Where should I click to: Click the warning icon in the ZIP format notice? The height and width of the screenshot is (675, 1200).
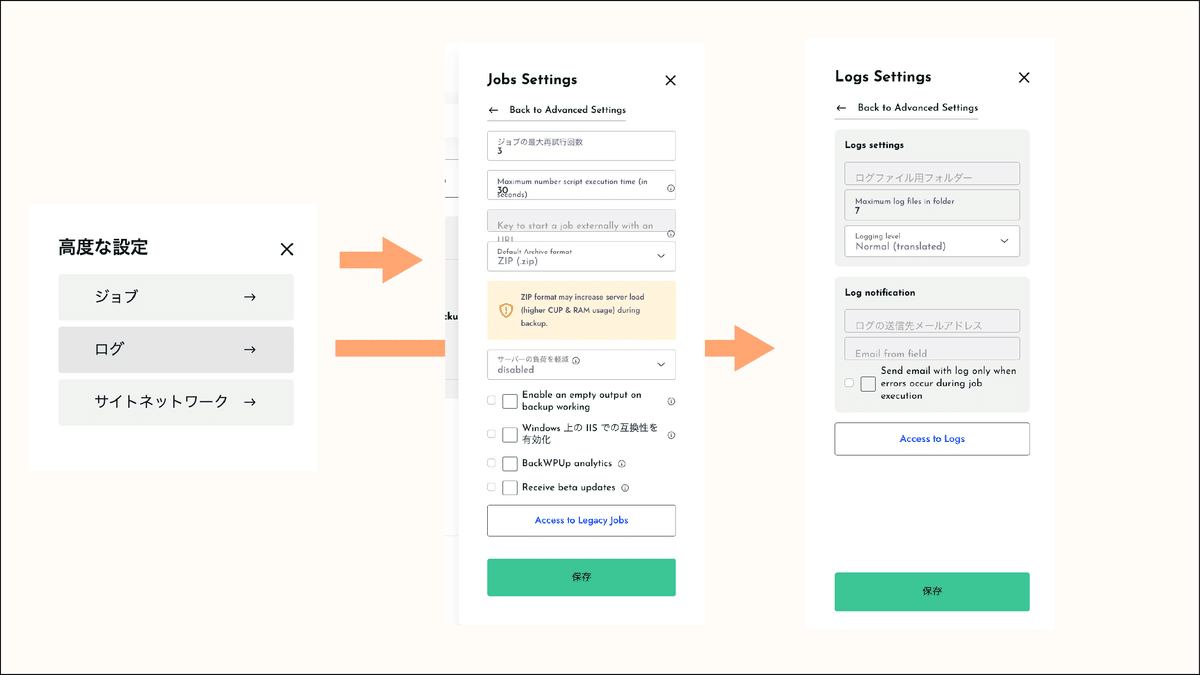pyautogui.click(x=504, y=309)
